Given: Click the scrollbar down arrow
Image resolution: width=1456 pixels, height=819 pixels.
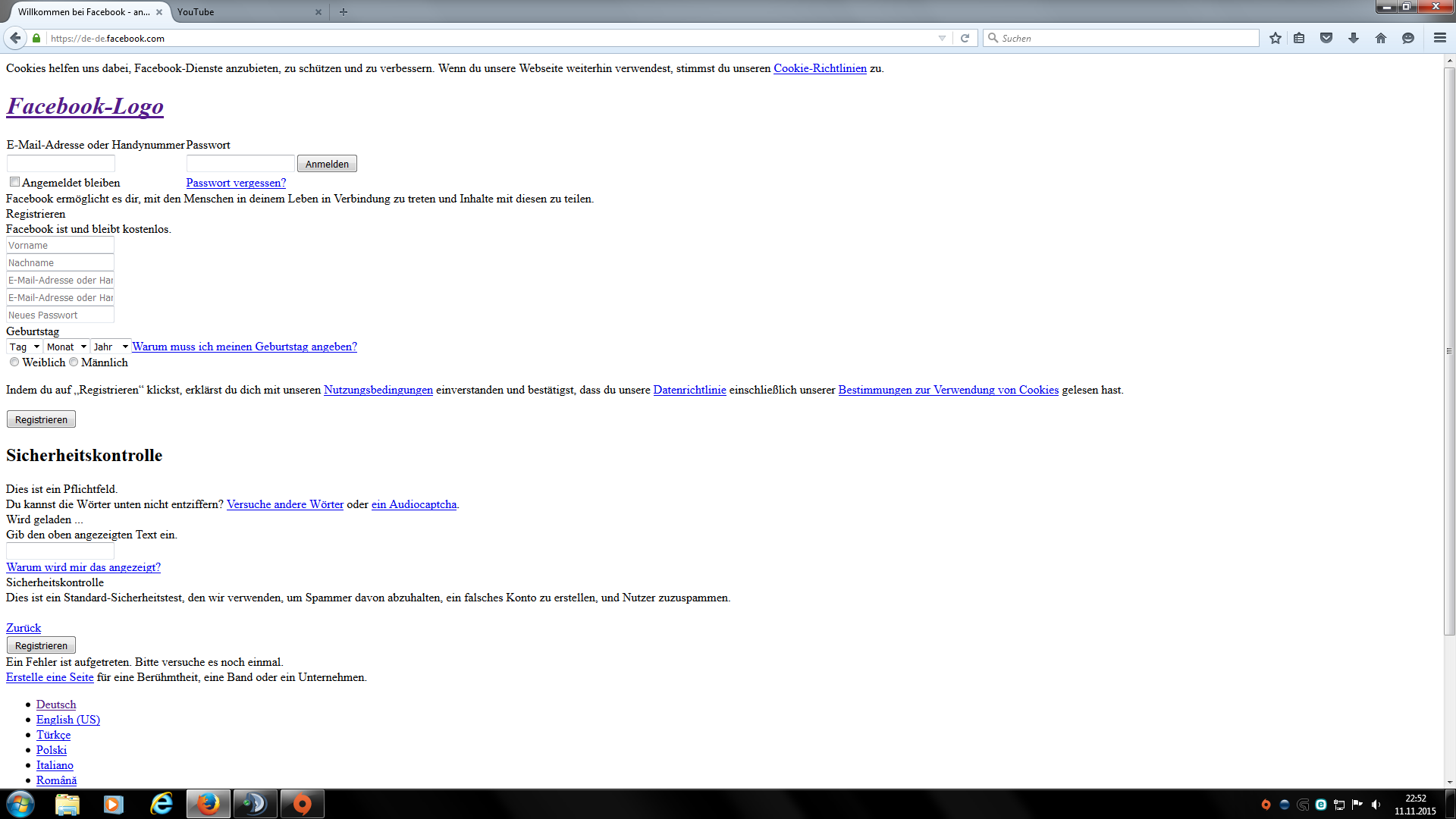Looking at the screenshot, I should pos(1449,782).
